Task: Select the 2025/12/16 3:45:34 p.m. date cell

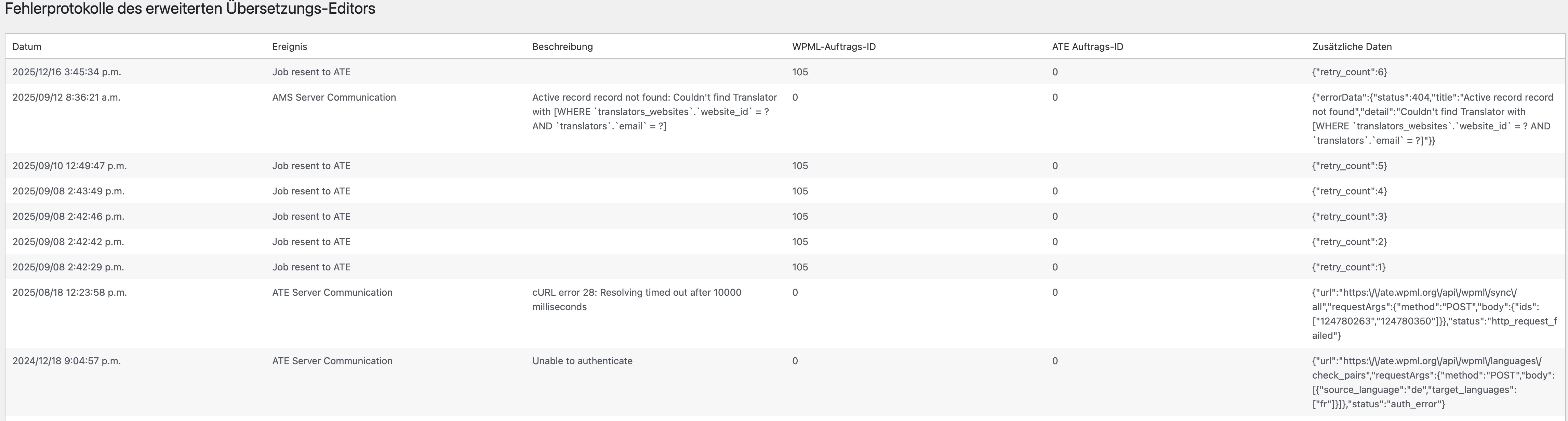Action: (x=67, y=72)
